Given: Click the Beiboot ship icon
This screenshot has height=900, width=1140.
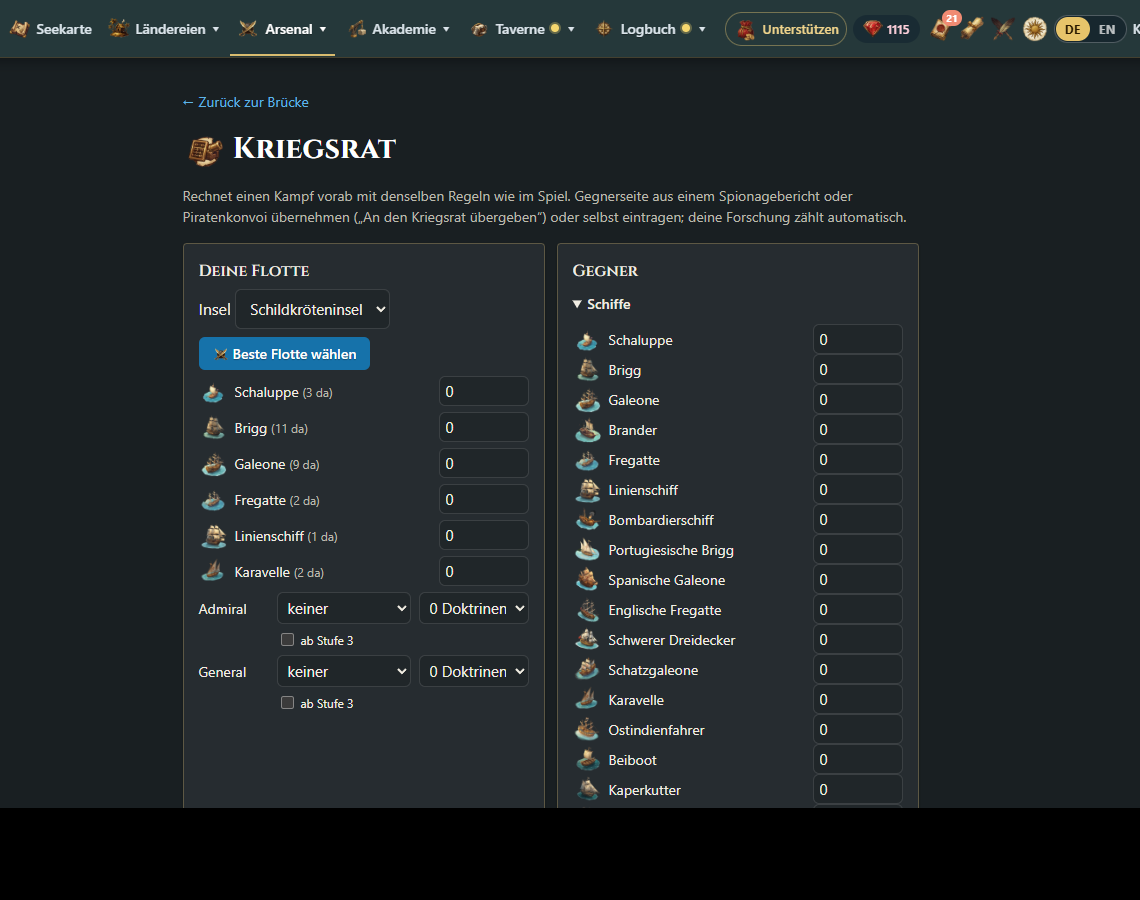Looking at the screenshot, I should pos(587,760).
